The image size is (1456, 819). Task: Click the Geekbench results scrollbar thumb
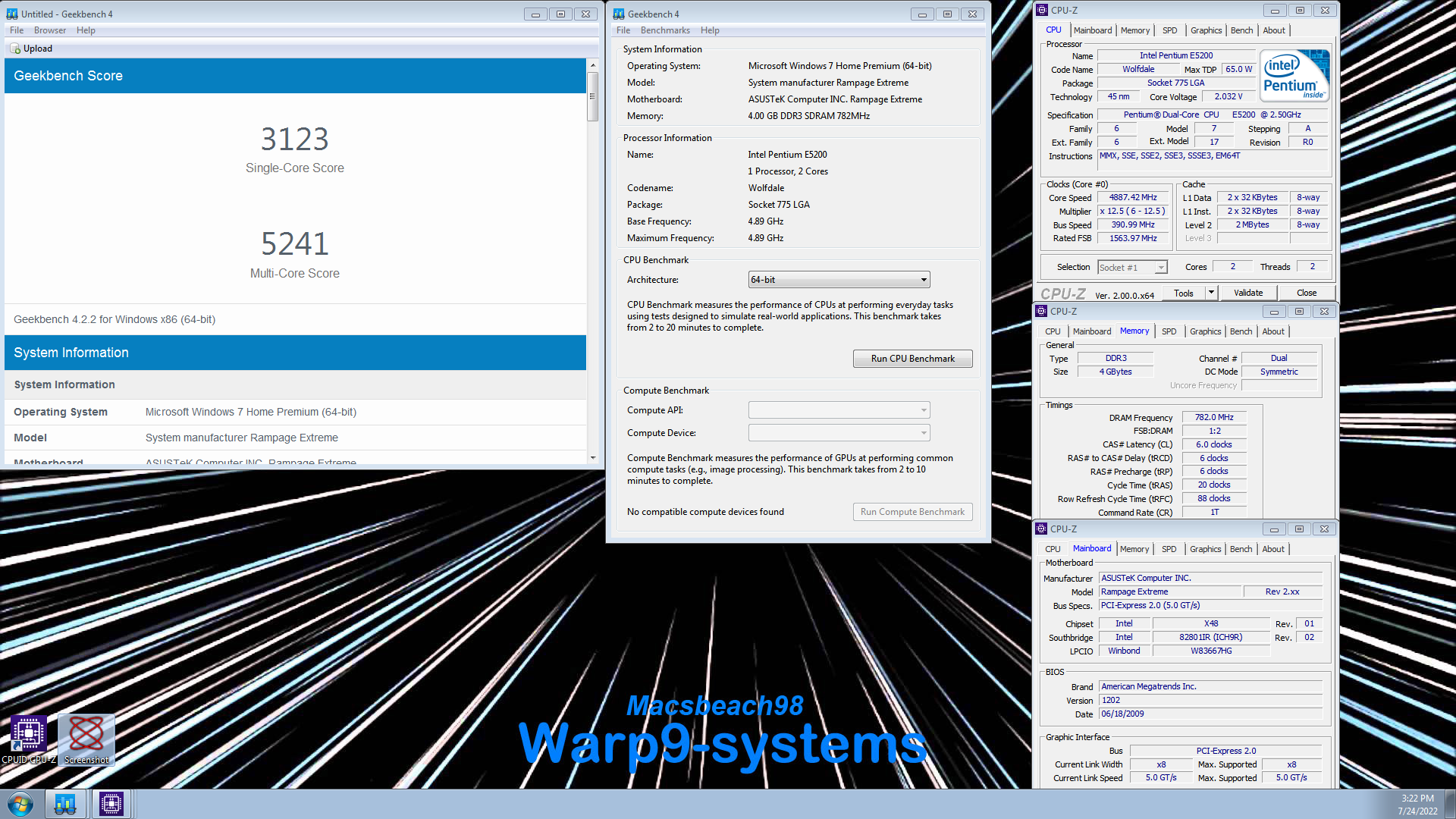coord(592,97)
